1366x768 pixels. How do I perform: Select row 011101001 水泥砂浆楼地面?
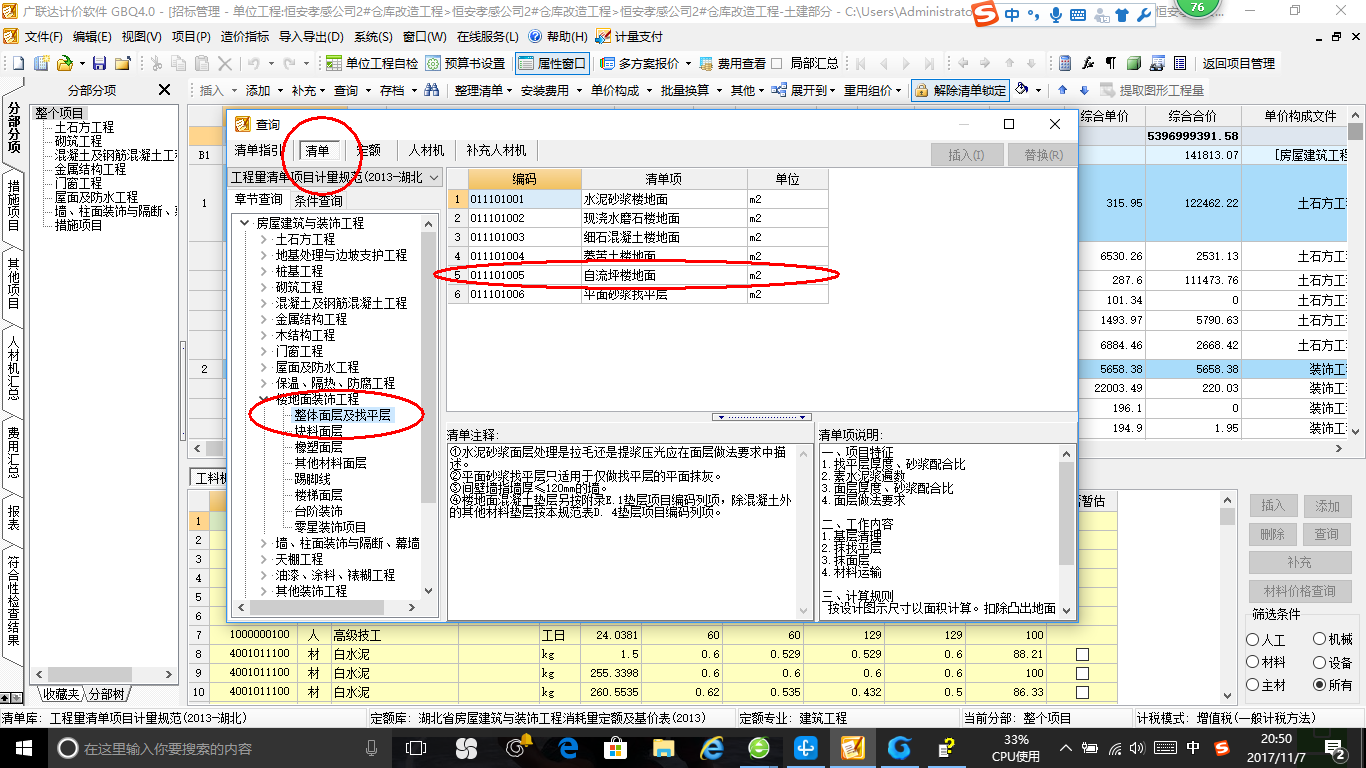pyautogui.click(x=637, y=199)
